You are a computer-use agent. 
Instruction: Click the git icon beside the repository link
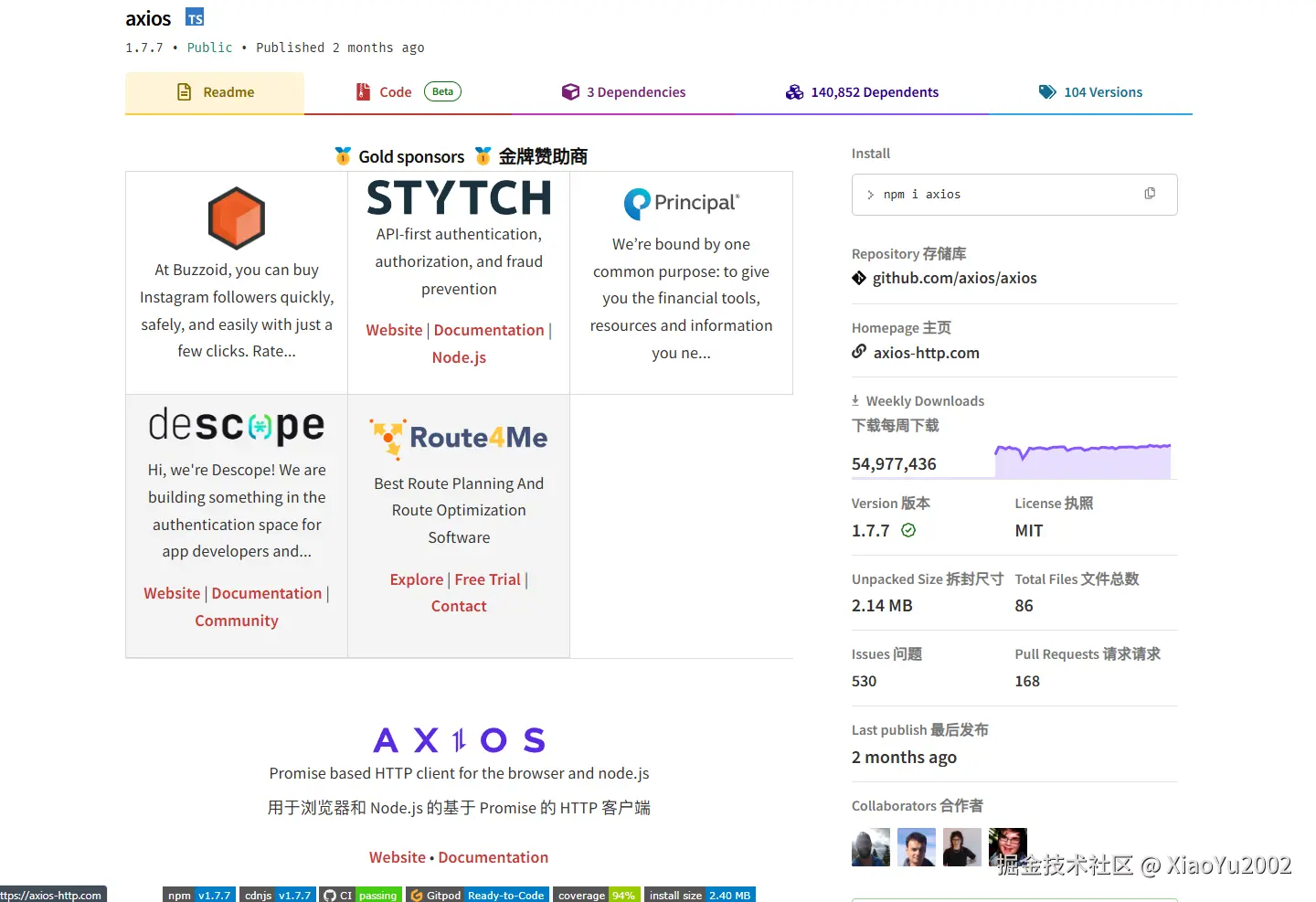pyautogui.click(x=859, y=278)
